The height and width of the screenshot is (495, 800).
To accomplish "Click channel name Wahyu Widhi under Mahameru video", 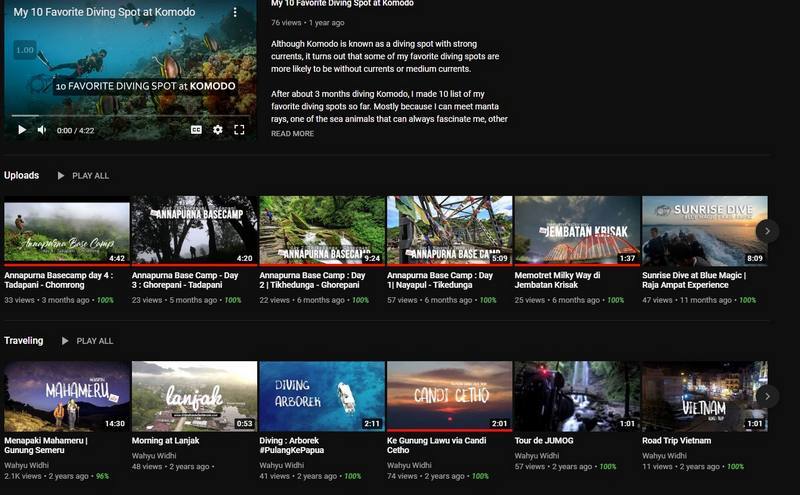I will [x=27, y=465].
